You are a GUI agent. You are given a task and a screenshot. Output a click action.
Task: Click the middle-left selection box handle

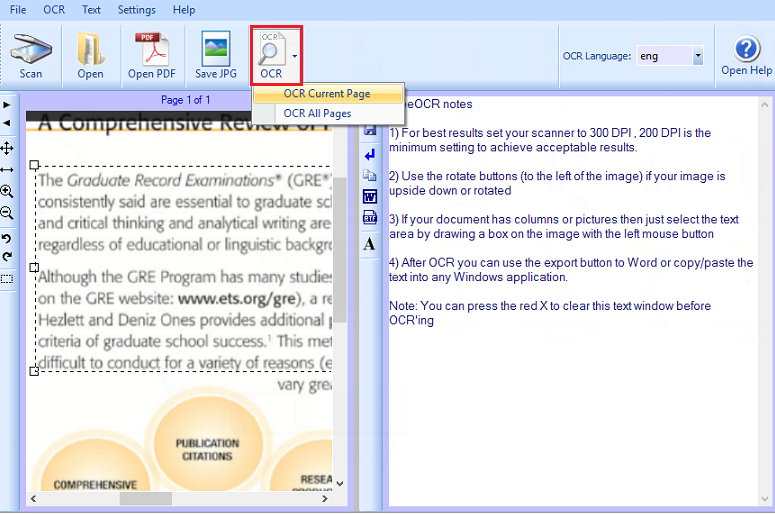(34, 267)
